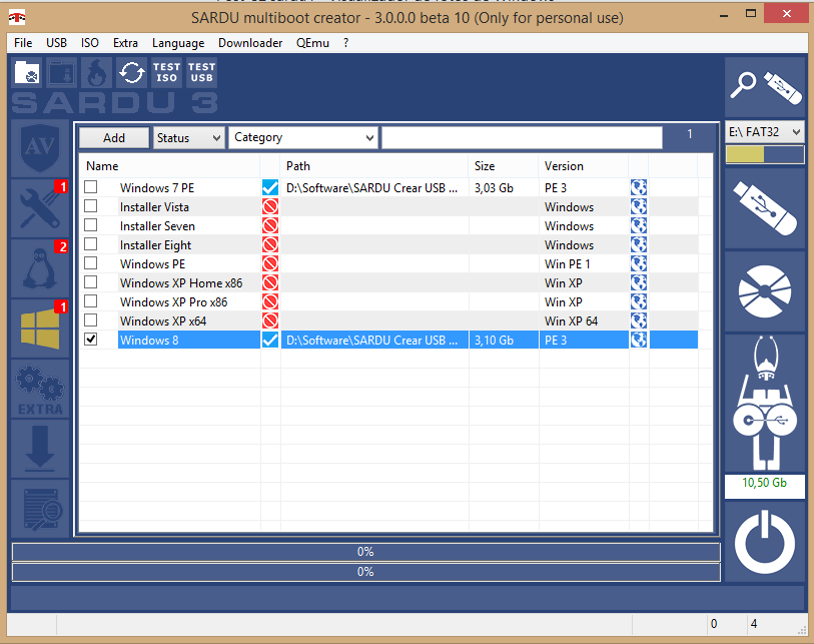Image resolution: width=814 pixels, height=644 pixels.
Task: Open the Linux penguin category
Action: 40,268
